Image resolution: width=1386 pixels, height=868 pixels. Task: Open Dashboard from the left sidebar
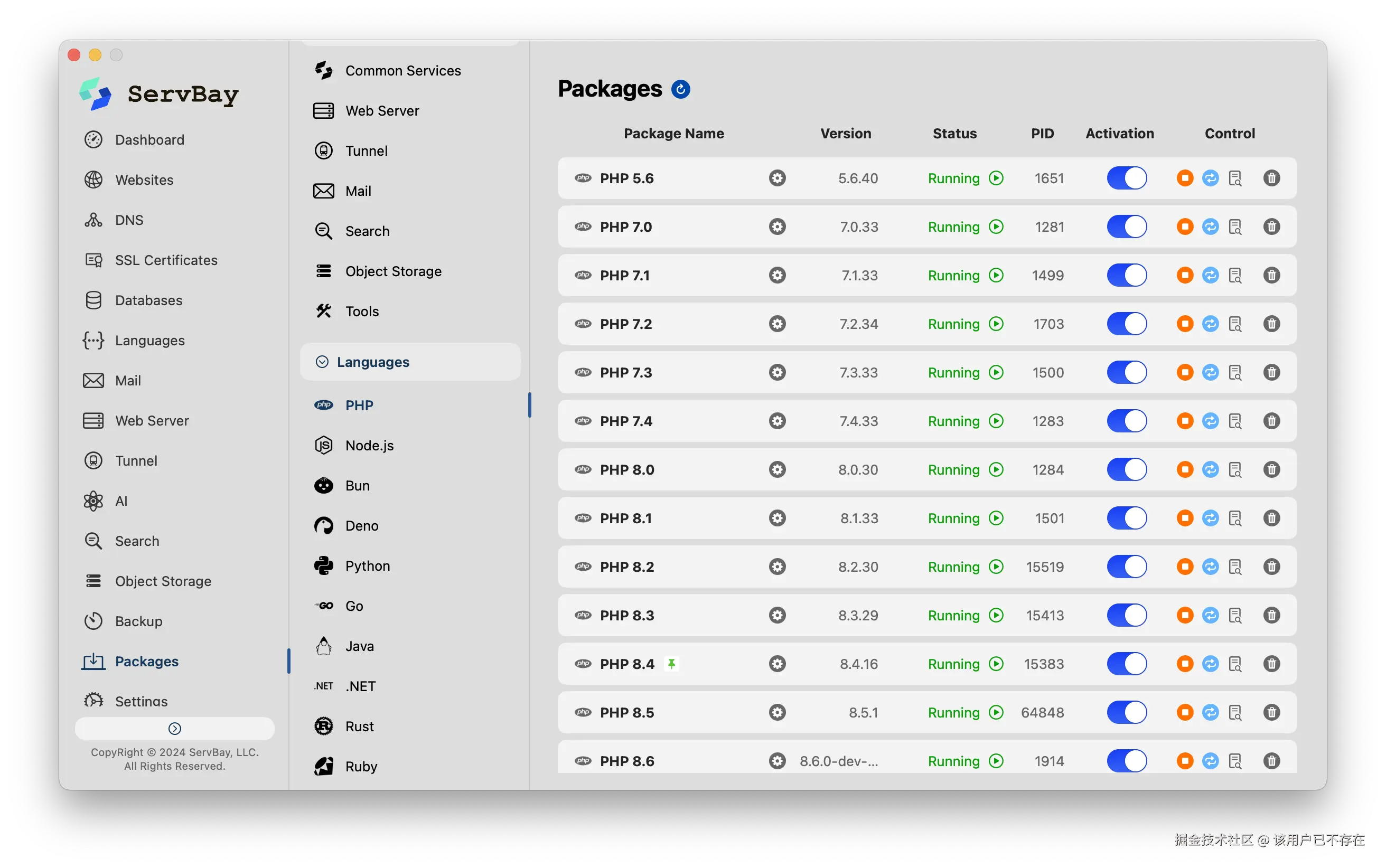pos(149,139)
